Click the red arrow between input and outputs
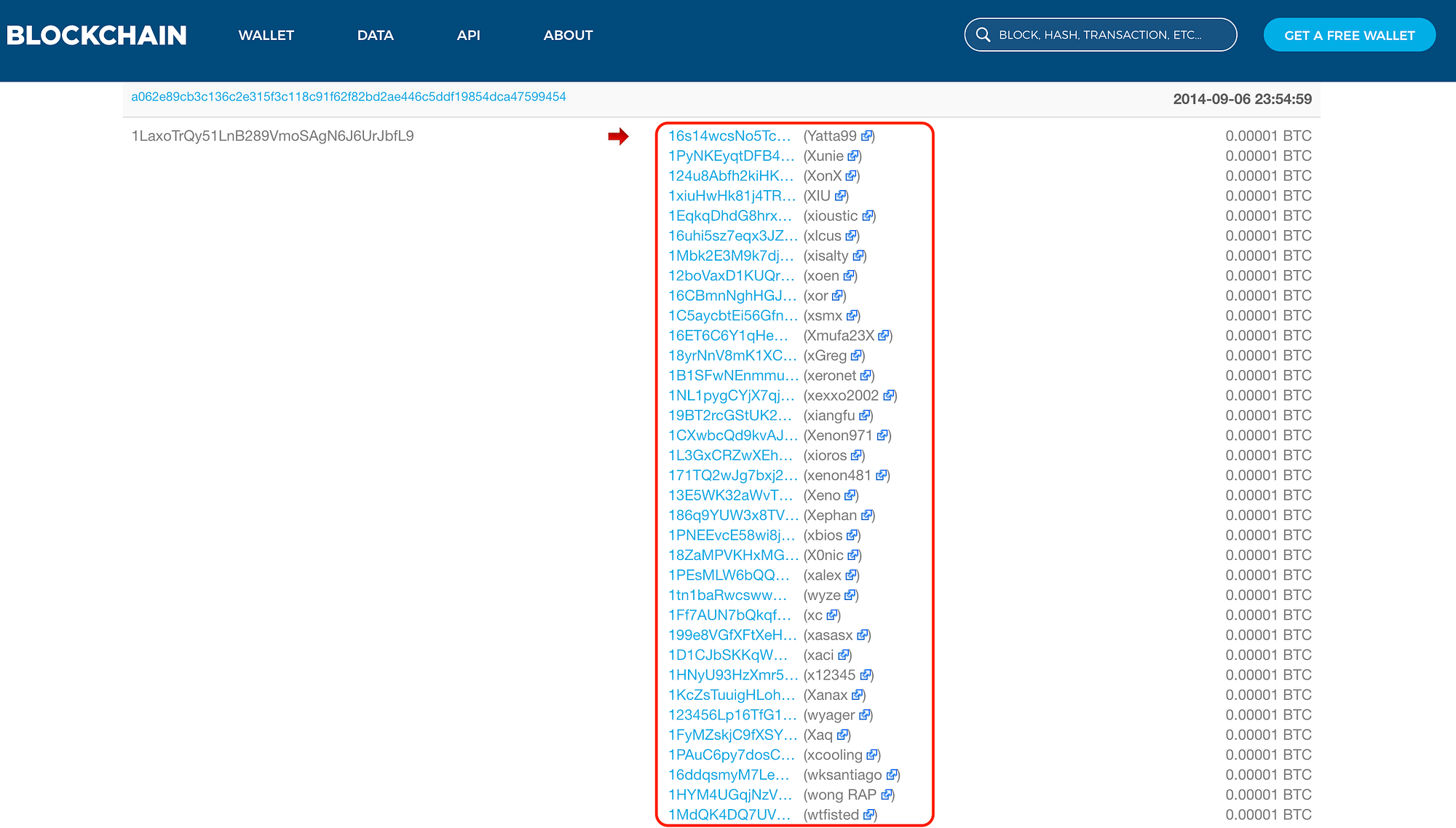The image size is (1456, 828). tap(618, 136)
